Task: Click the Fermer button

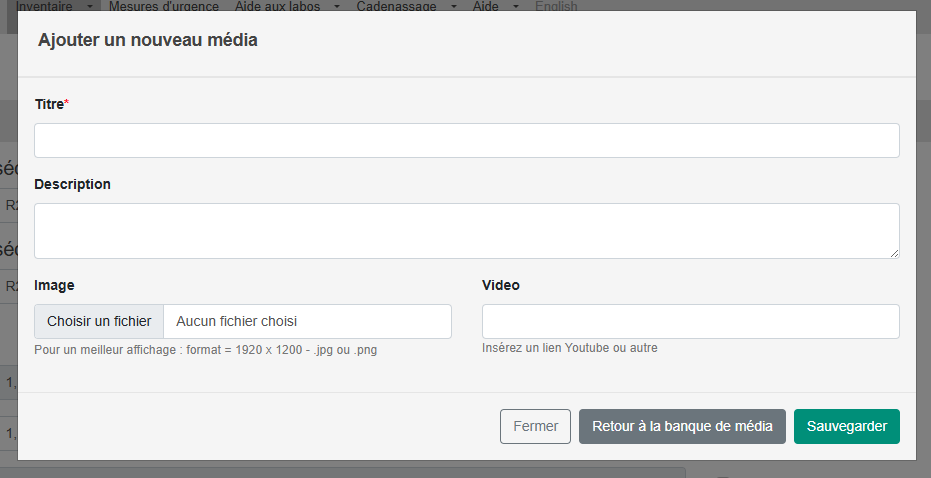Action: [536, 426]
